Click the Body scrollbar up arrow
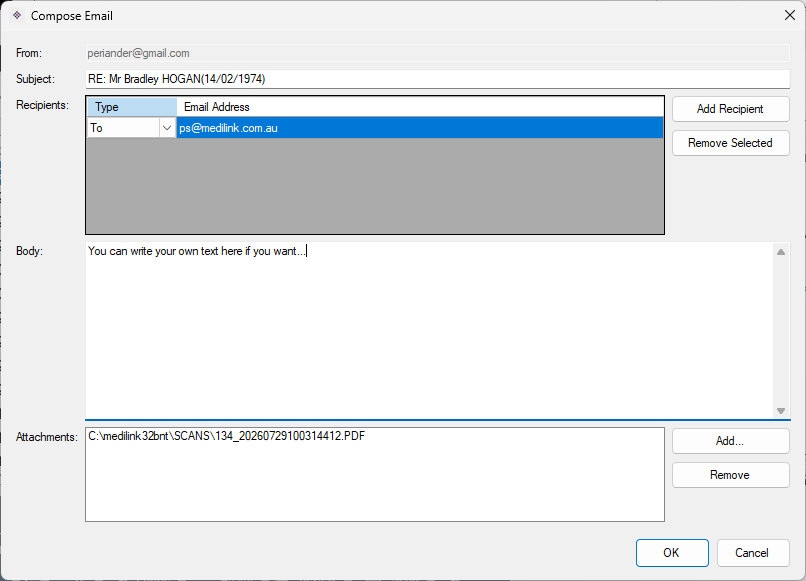 point(781,251)
